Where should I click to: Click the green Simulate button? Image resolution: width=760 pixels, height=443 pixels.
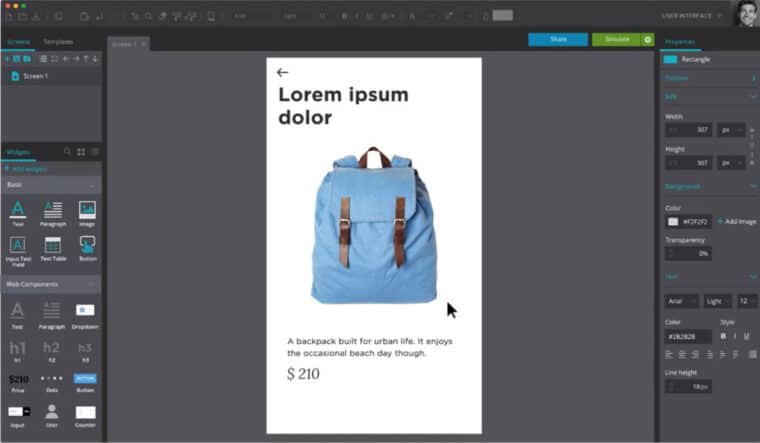[616, 40]
